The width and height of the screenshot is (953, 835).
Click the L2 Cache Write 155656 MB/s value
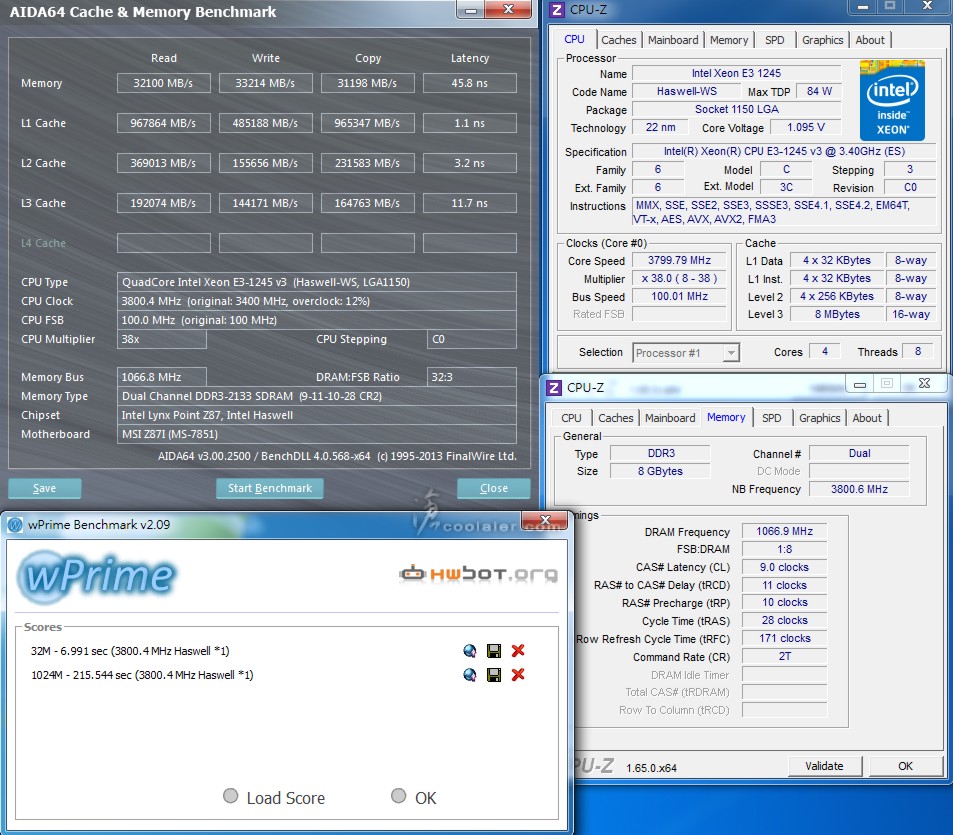(266, 163)
